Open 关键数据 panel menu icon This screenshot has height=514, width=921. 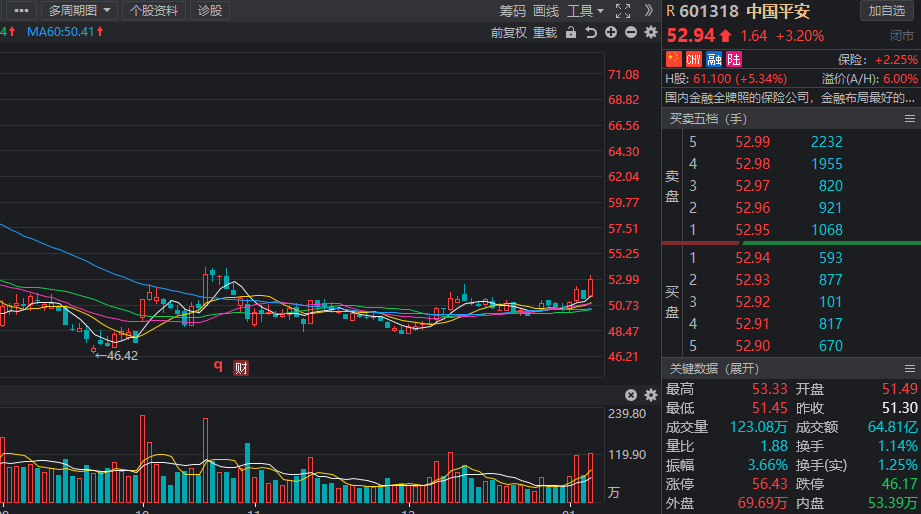(910, 368)
